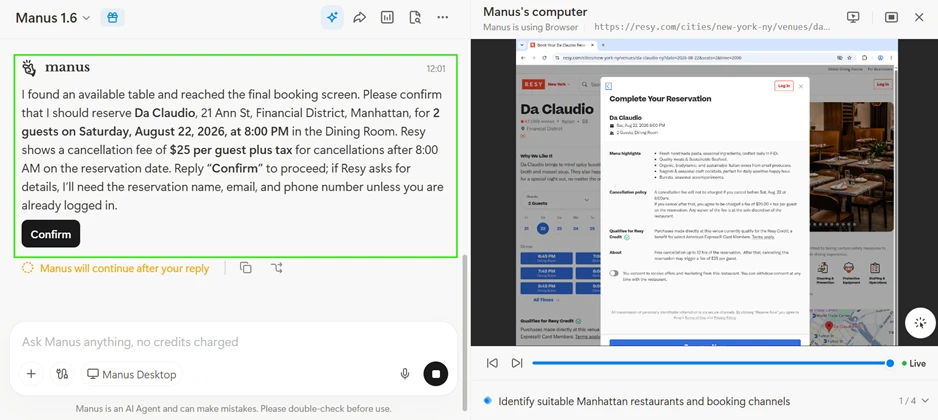This screenshot has height=420, width=938.
Task: Click the blue playback timeline slider handle
Action: [x=890, y=363]
